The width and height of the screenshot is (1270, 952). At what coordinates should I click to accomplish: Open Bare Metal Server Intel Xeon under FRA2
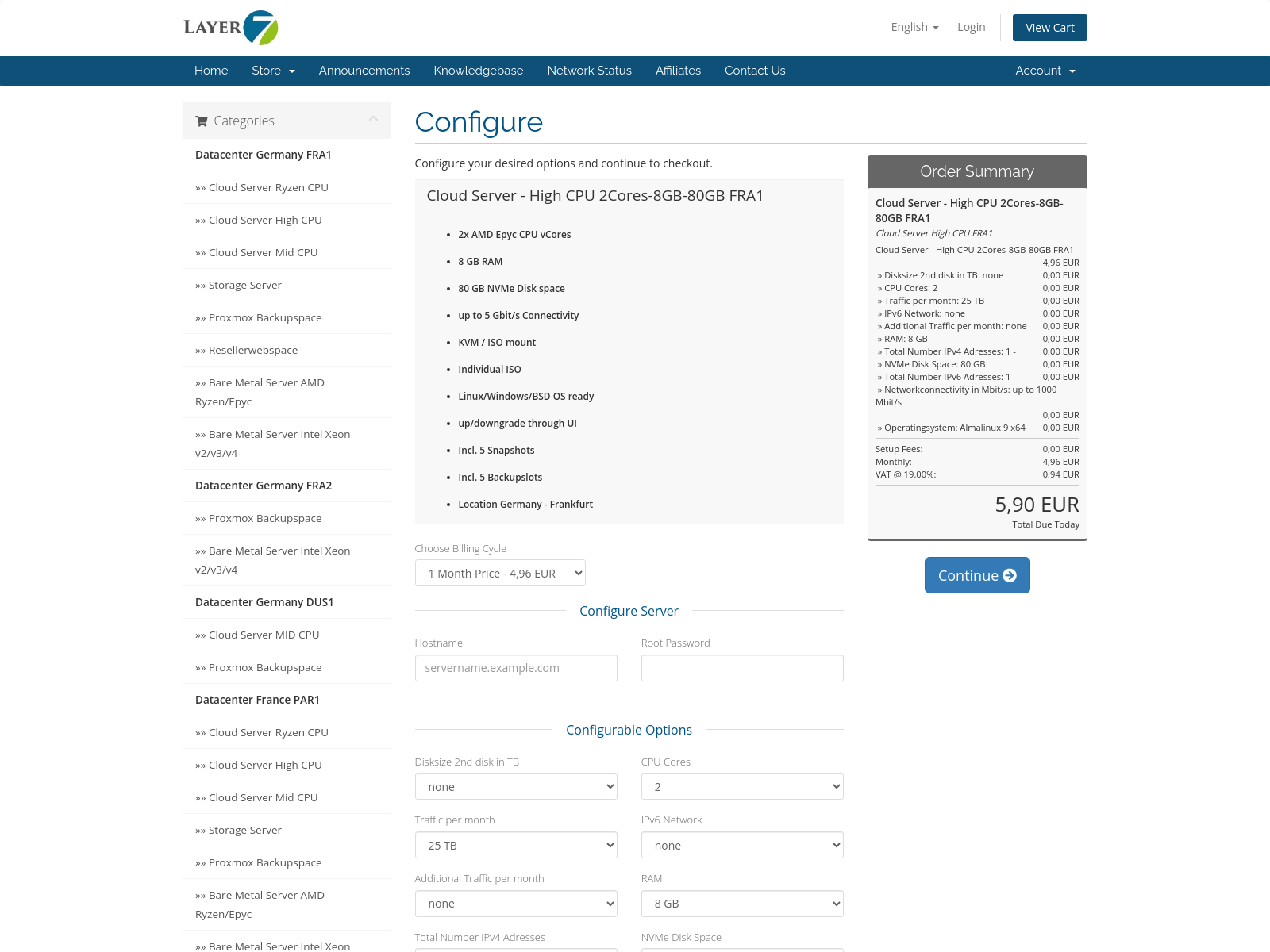[x=287, y=560]
